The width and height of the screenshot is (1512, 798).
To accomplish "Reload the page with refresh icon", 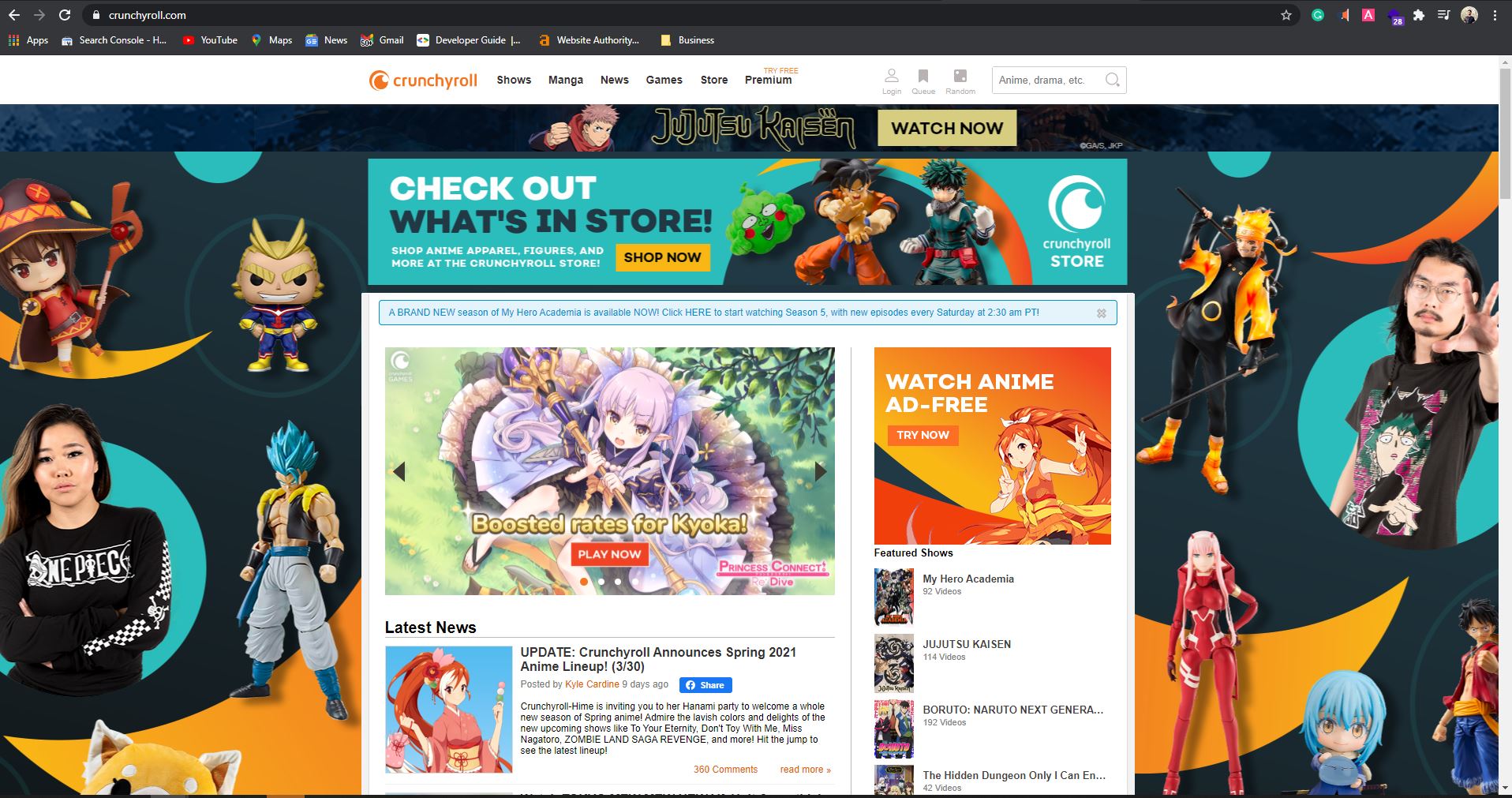I will click(65, 15).
